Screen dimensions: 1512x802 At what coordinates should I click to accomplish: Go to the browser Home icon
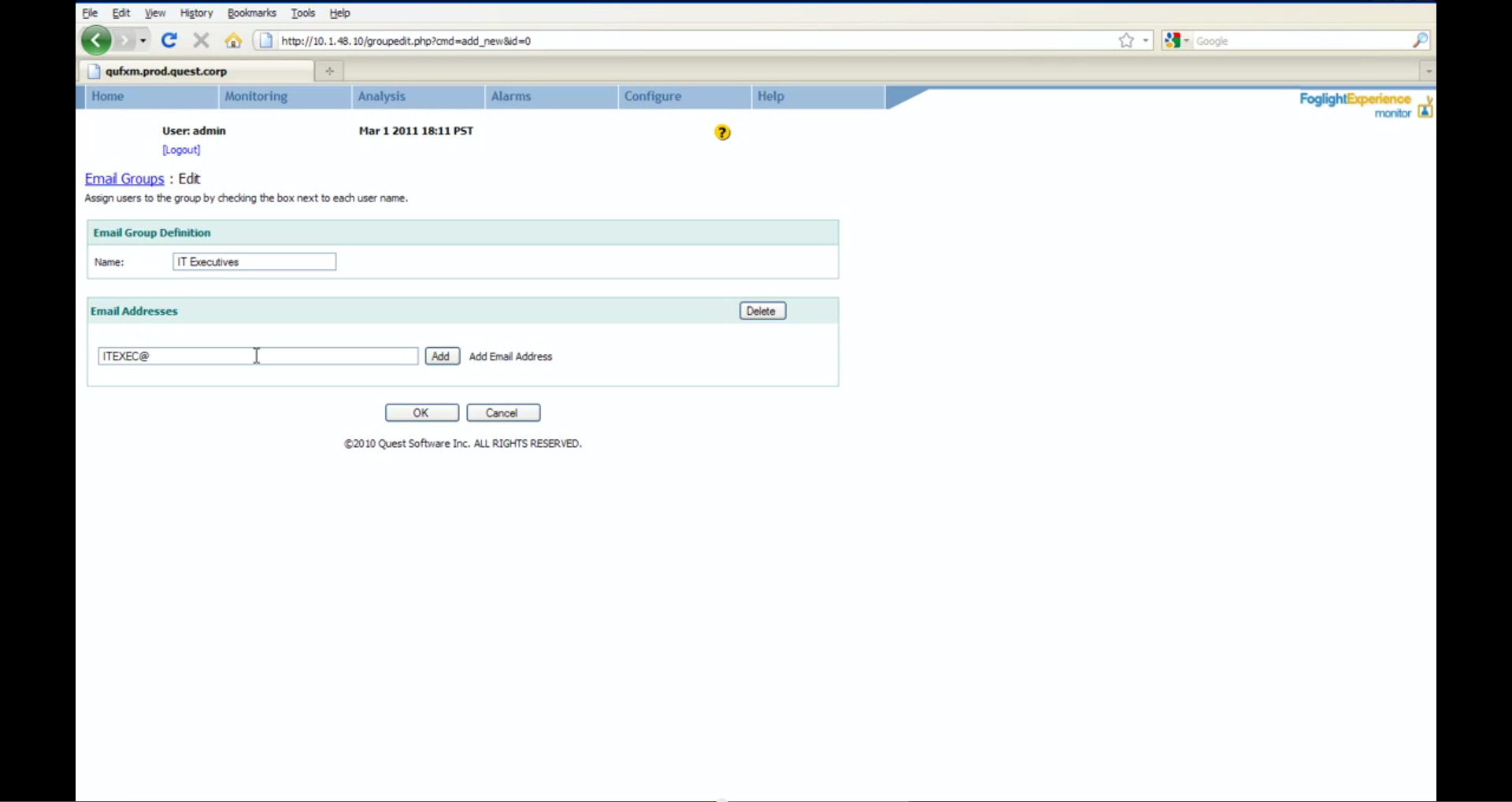(233, 41)
